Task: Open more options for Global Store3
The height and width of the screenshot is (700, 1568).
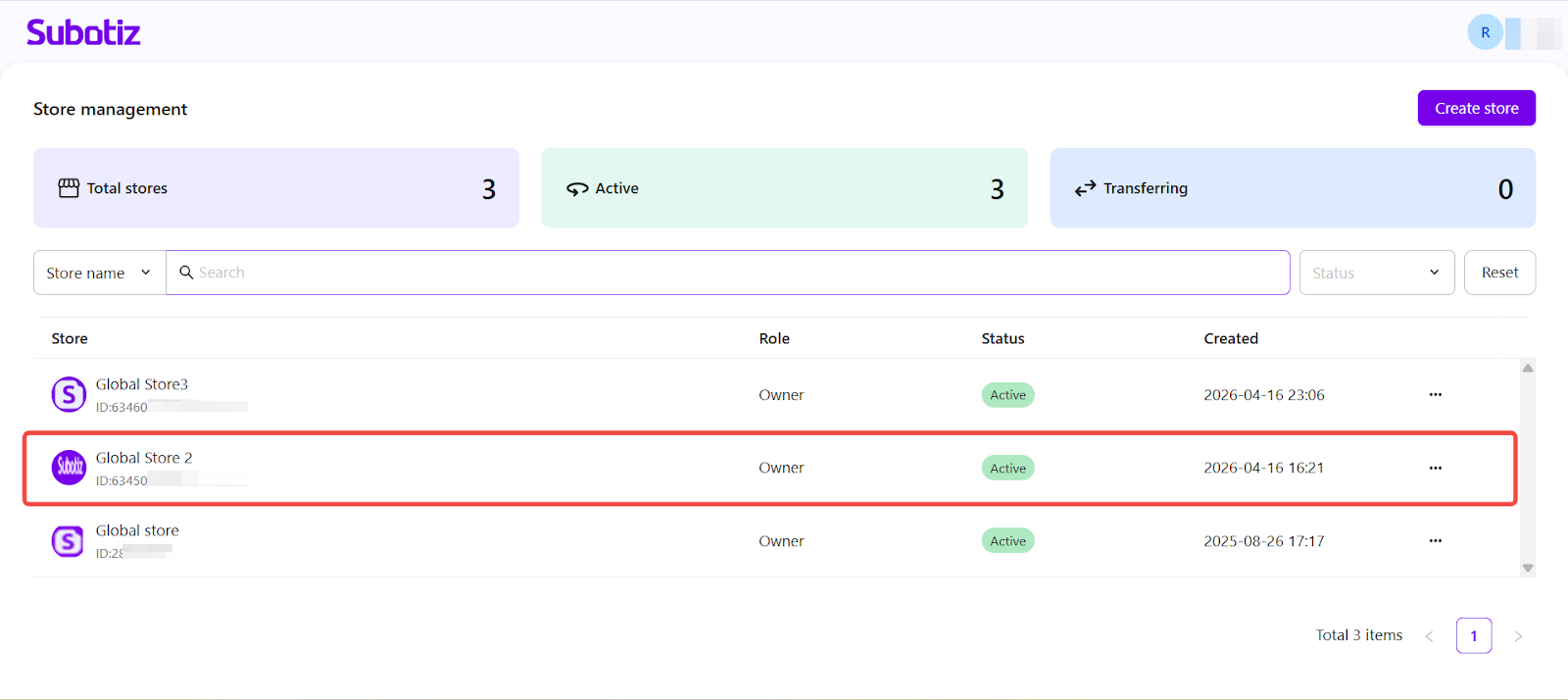Action: [x=1435, y=395]
